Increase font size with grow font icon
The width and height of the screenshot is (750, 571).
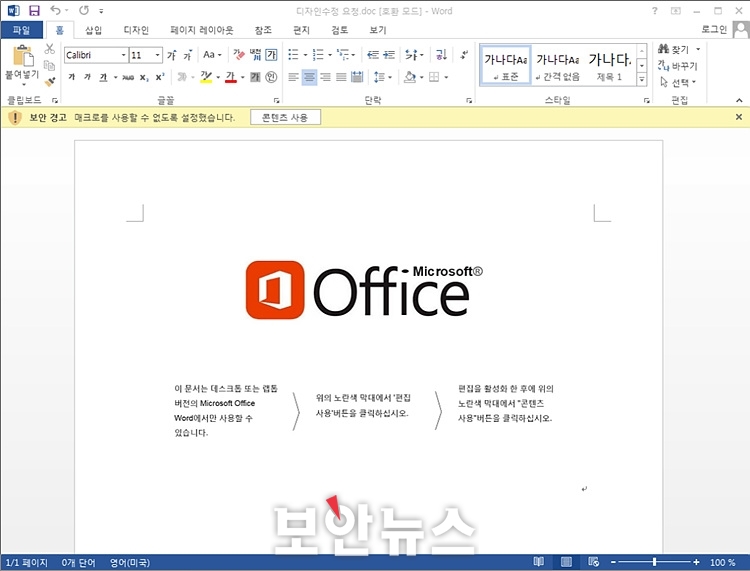(172, 55)
